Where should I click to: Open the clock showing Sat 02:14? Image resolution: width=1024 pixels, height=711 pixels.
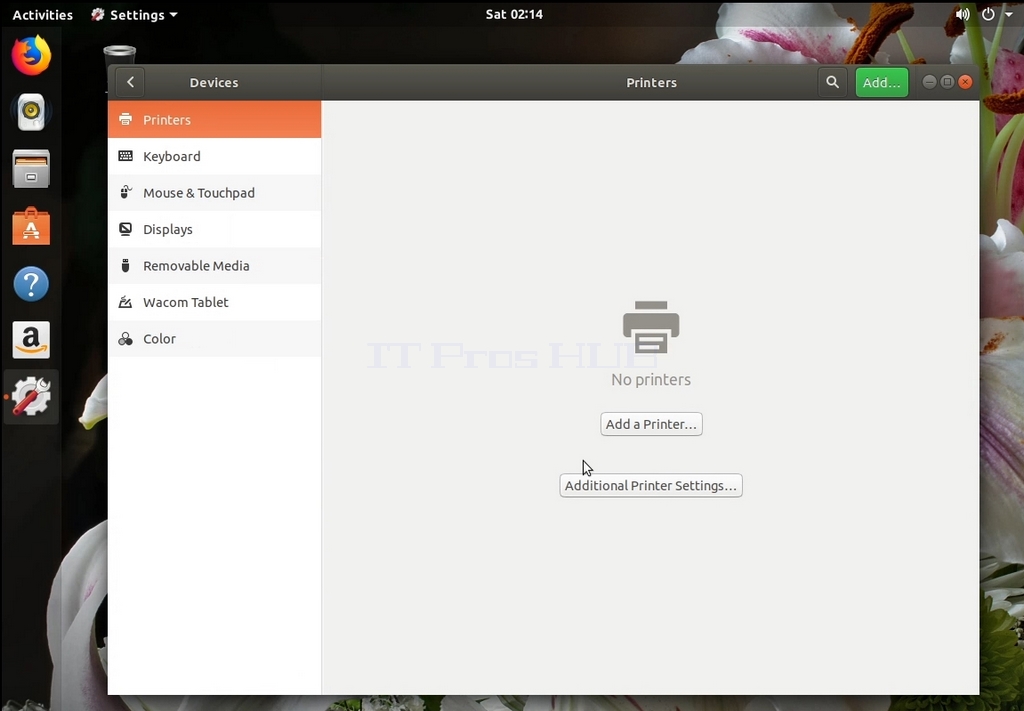coord(514,14)
